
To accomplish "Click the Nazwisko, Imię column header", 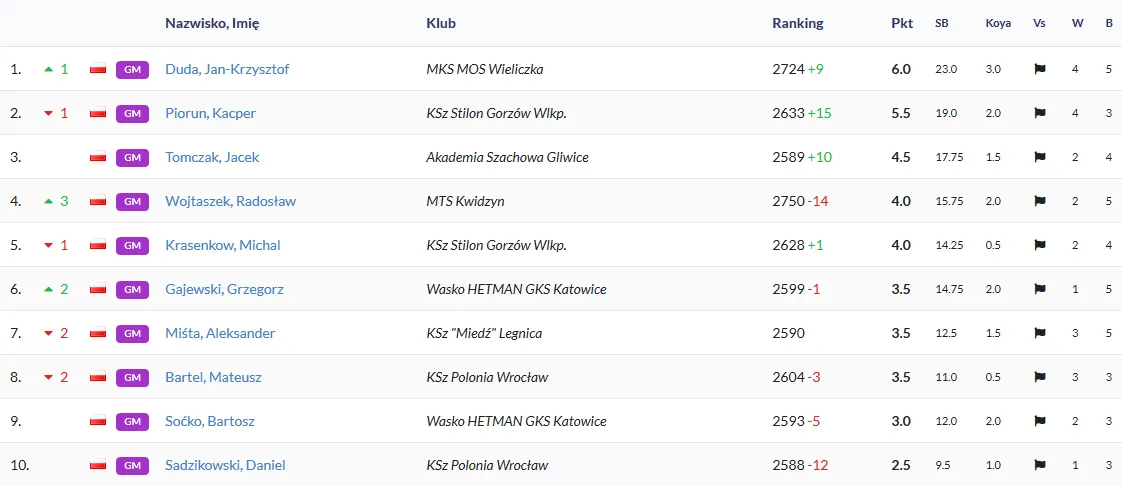I will (x=212, y=23).
